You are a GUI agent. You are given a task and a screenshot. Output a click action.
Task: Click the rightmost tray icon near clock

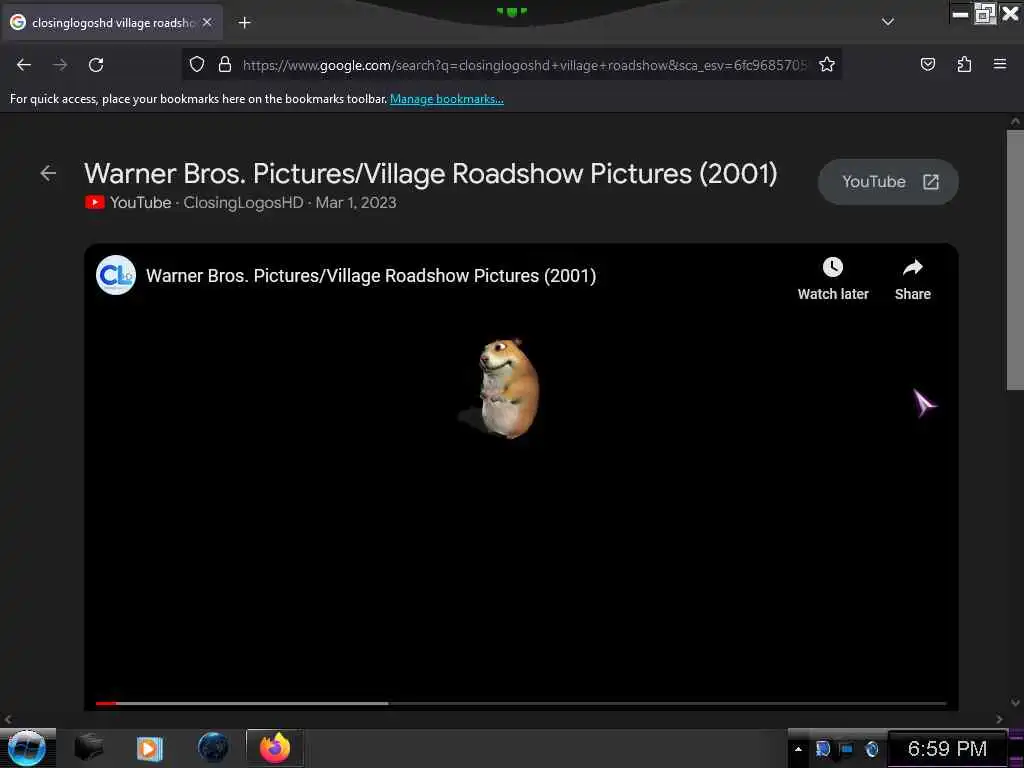(x=872, y=748)
